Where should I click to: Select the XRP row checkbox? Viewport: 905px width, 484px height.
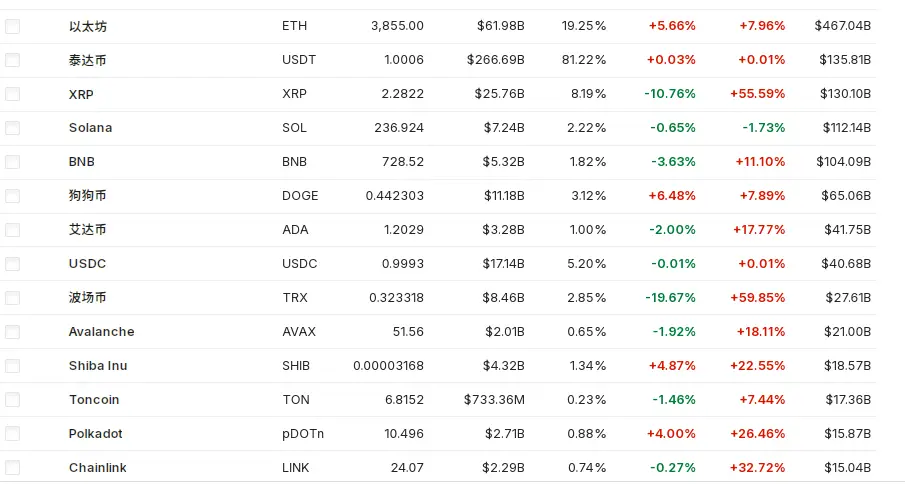tap(12, 94)
